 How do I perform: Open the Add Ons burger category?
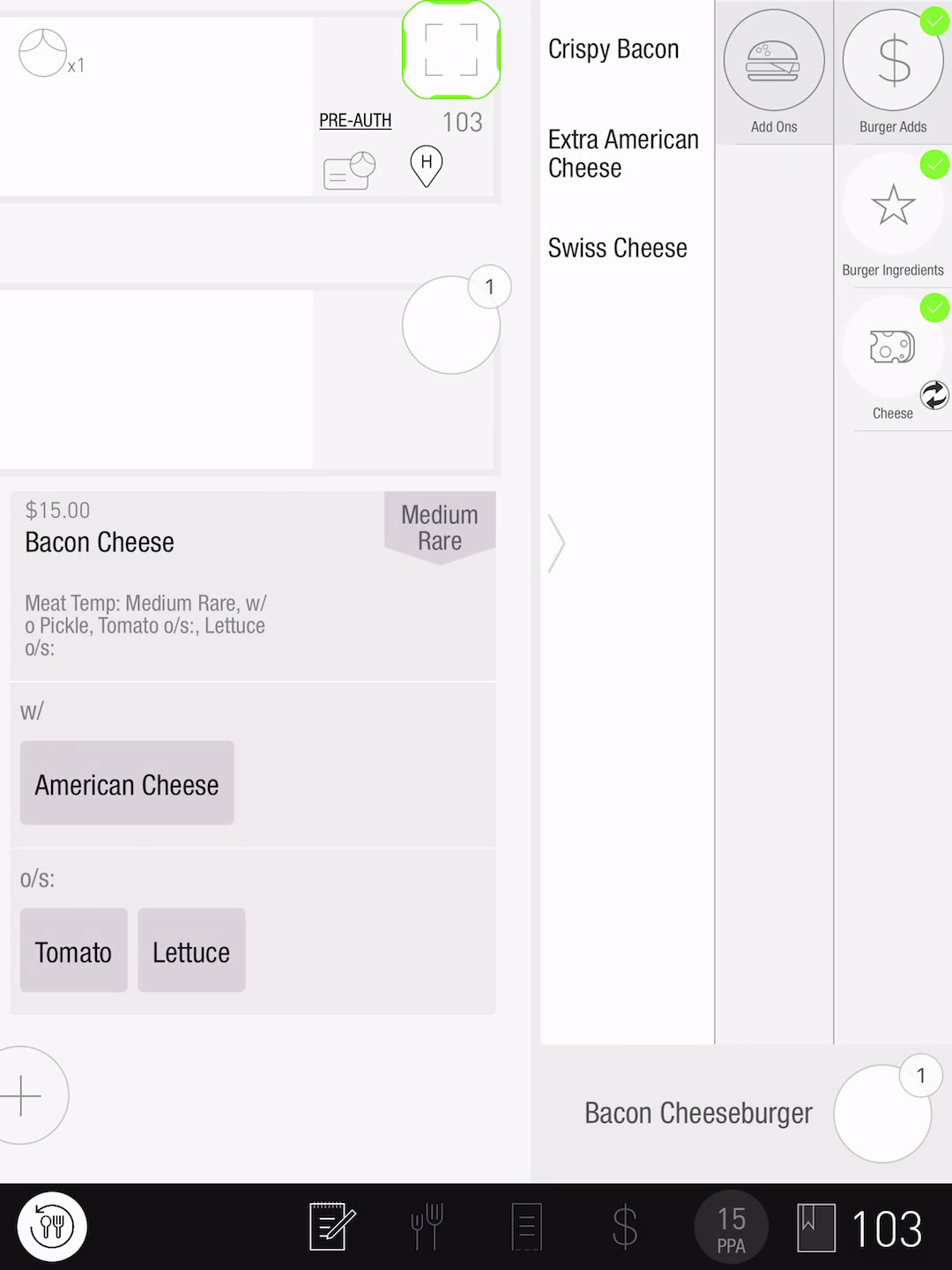pos(774,60)
